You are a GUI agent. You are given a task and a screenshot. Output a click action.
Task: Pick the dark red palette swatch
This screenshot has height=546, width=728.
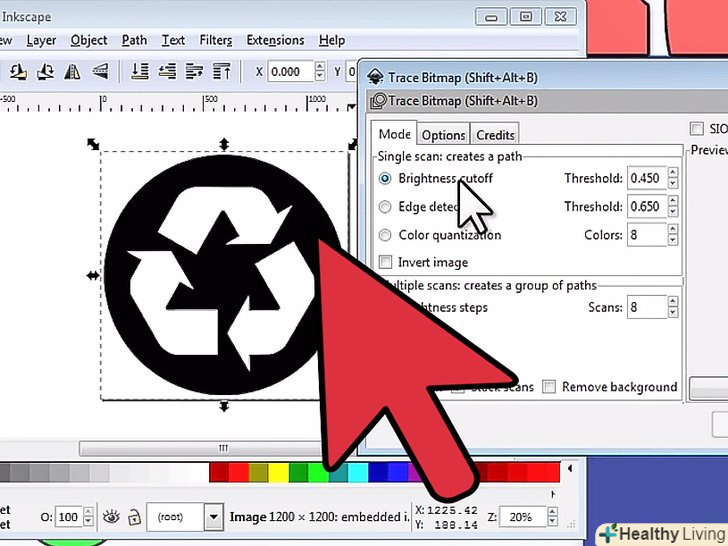tap(219, 473)
